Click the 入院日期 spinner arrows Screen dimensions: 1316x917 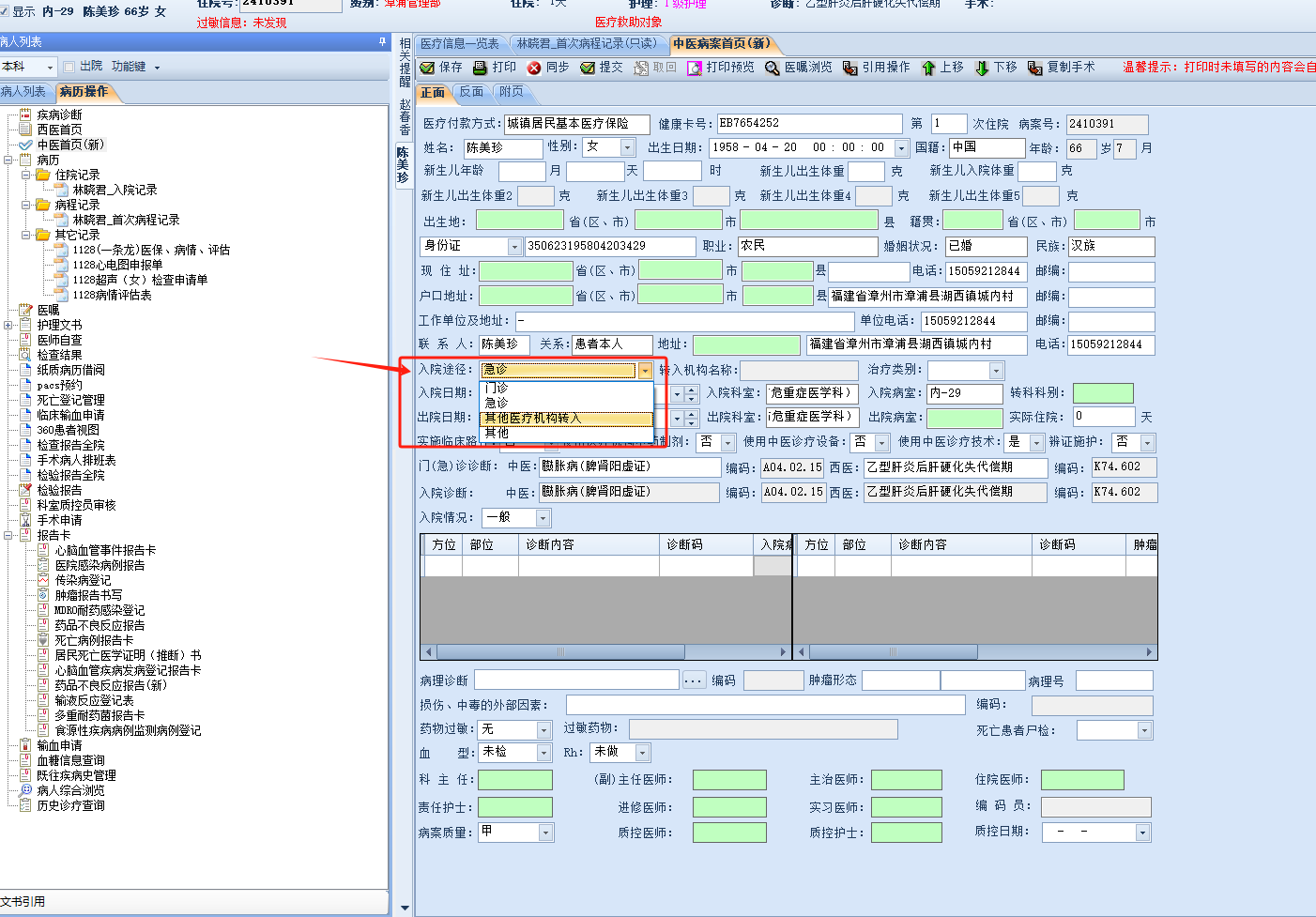692,394
